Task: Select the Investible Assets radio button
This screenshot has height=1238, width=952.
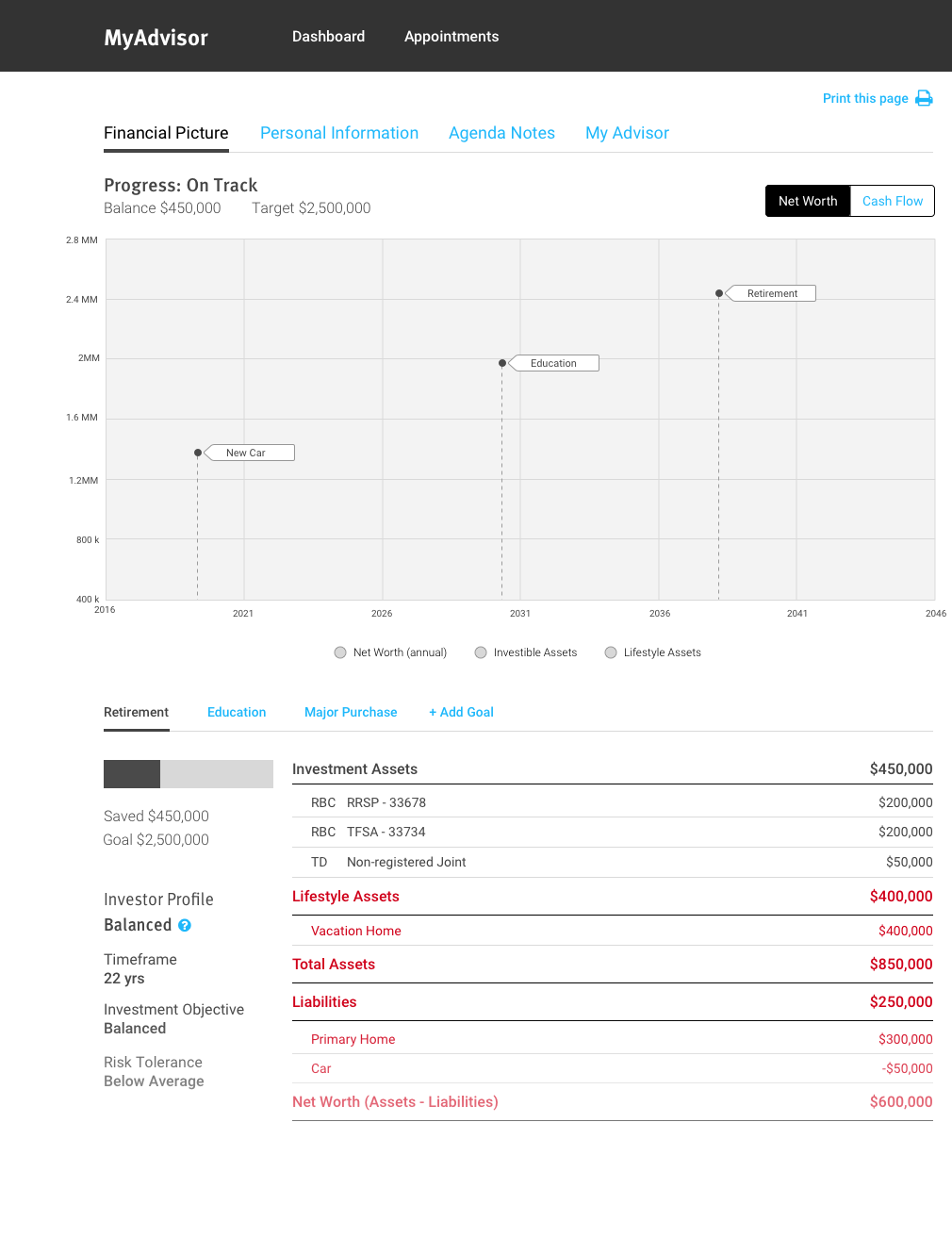Action: (x=481, y=652)
